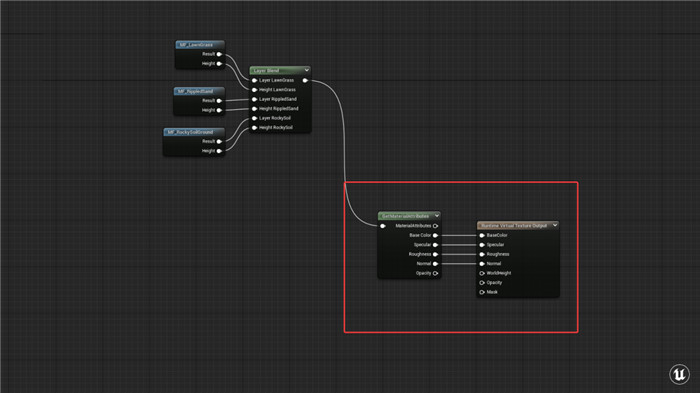Open the Runtime Virtual Texture Output chevron
The width and height of the screenshot is (700, 393).
[x=555, y=225]
